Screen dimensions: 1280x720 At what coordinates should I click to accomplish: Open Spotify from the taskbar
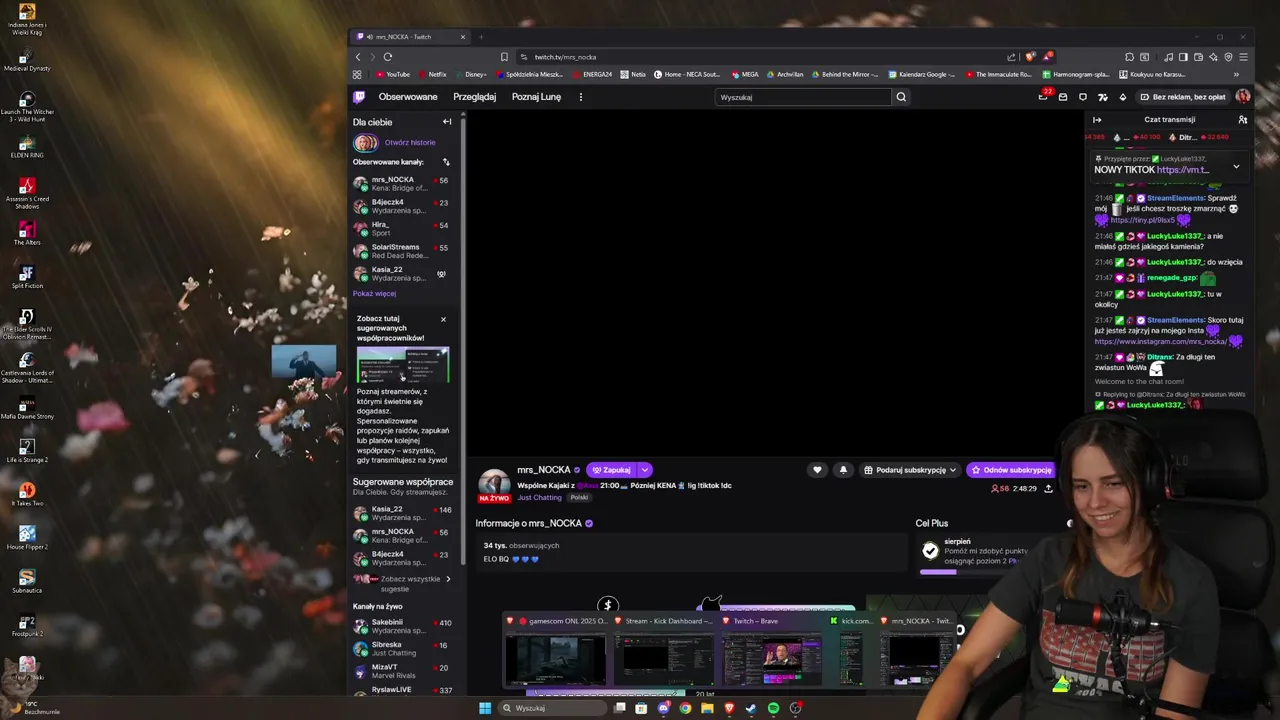coord(773,708)
